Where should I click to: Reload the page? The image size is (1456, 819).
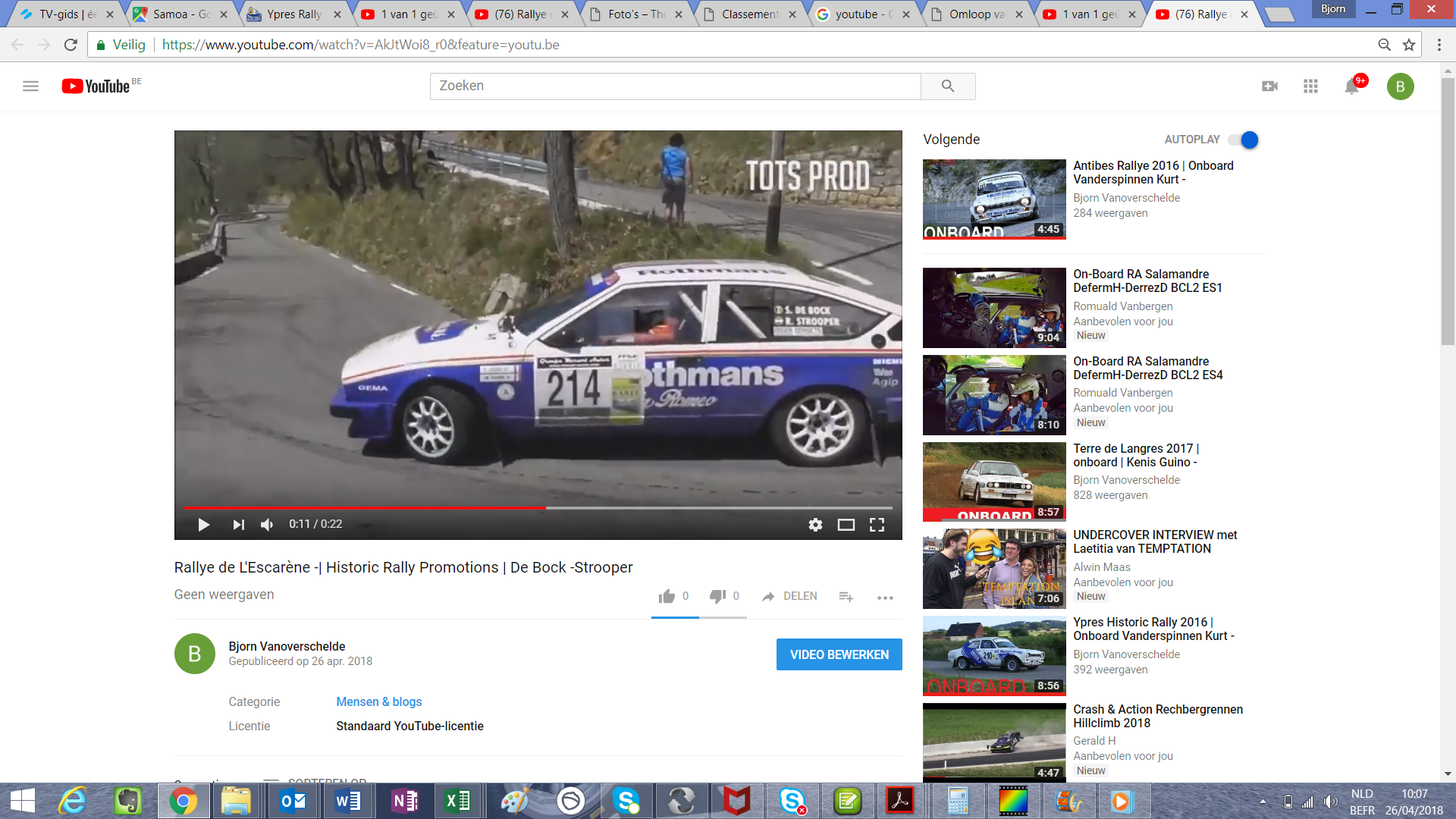[x=71, y=45]
